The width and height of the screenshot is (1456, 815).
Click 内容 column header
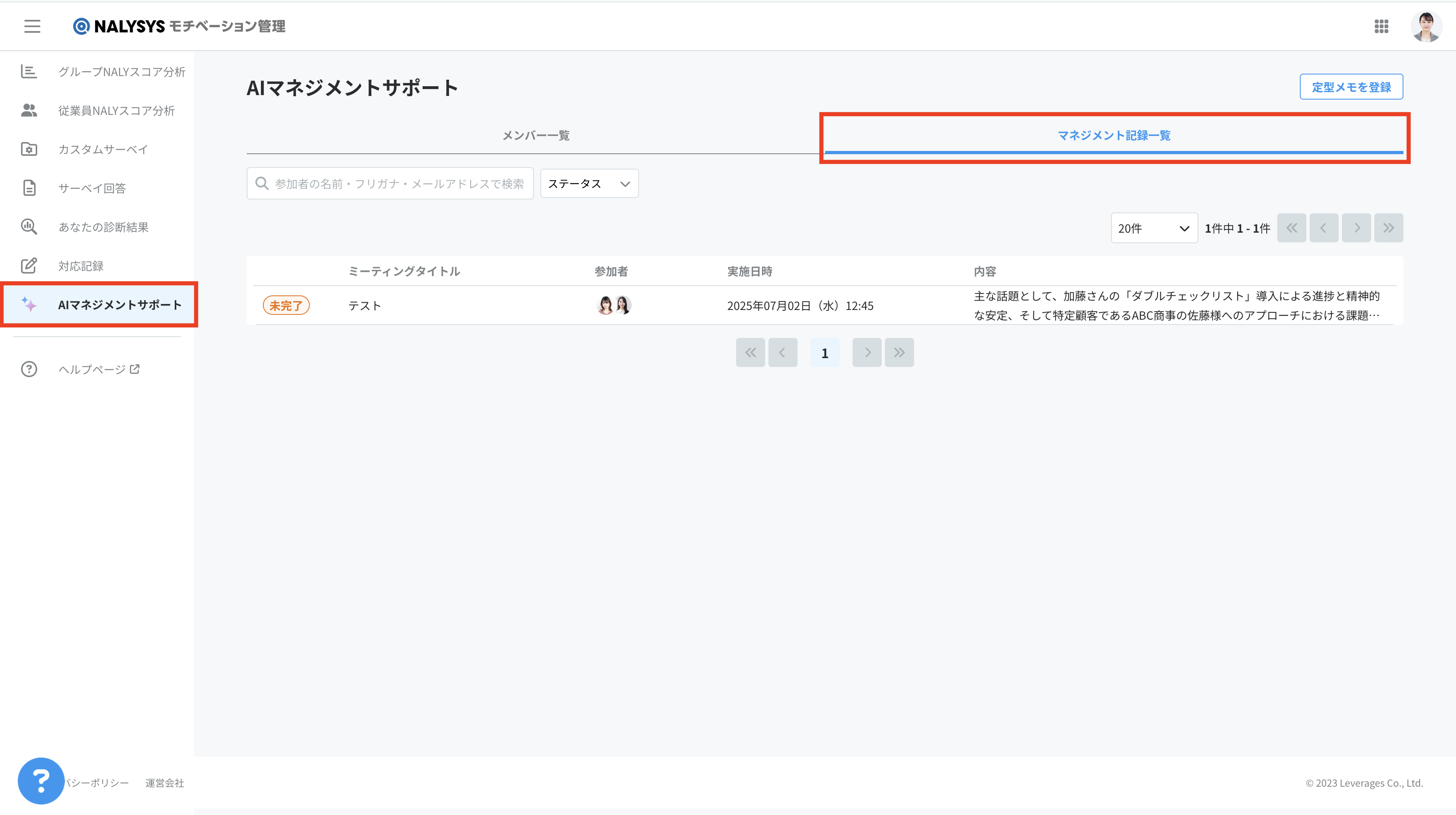[984, 272]
